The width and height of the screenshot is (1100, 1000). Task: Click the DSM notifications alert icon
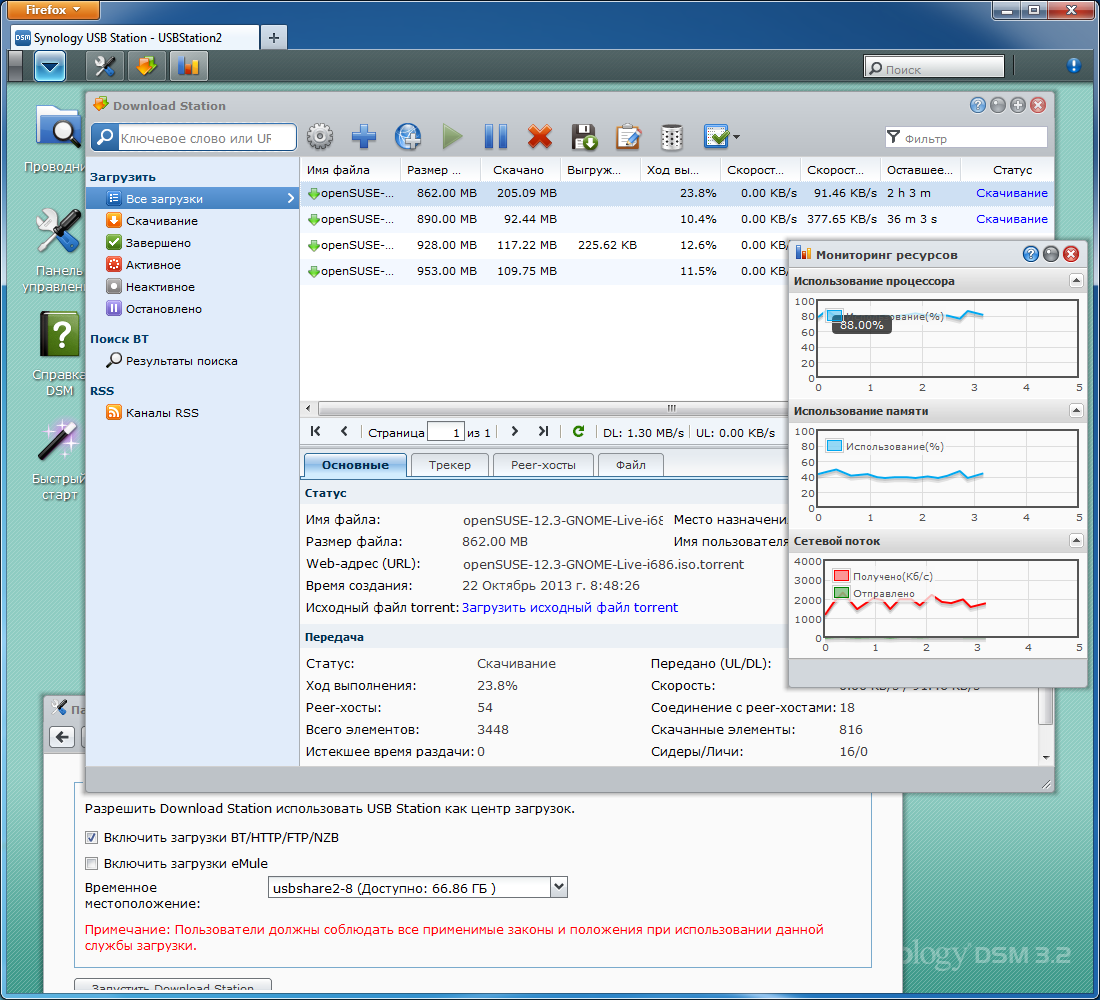click(1073, 65)
